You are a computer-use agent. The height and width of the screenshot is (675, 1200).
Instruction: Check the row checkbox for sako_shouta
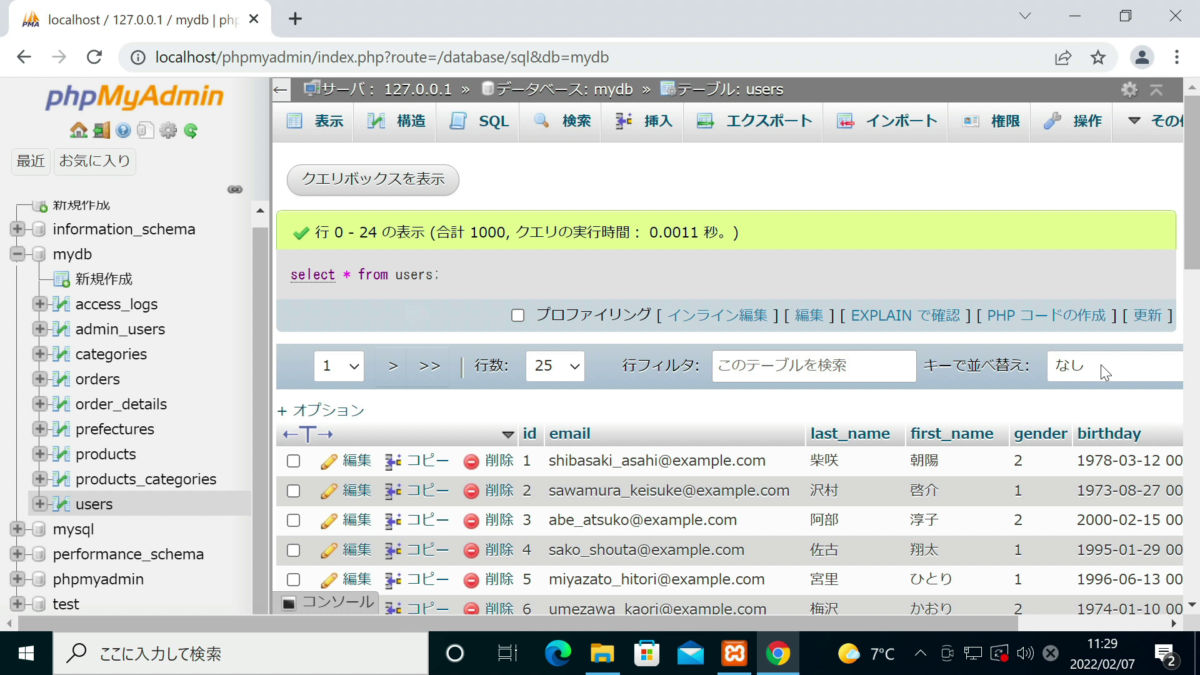(293, 549)
